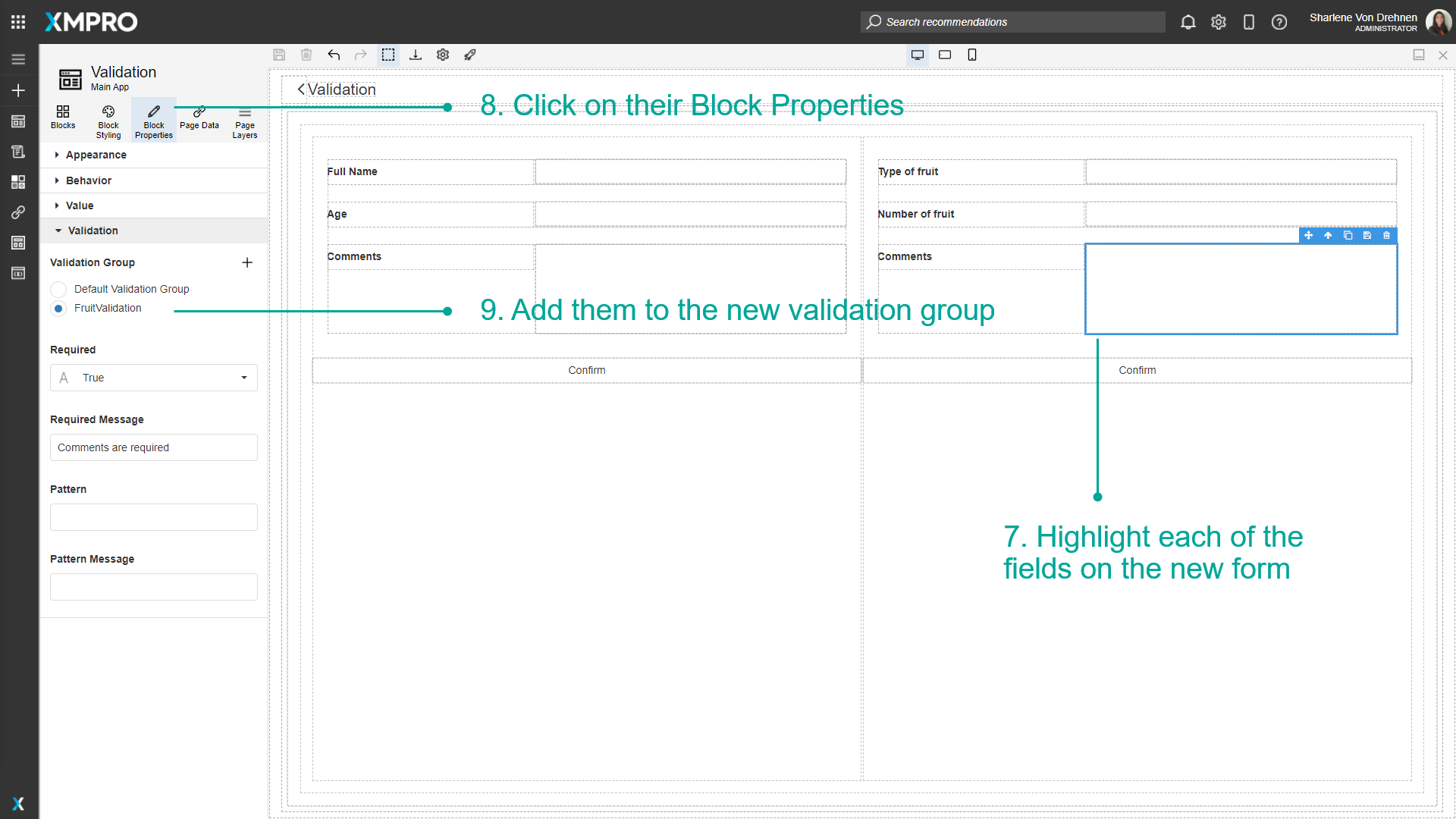Open the toolbar settings gear

pos(443,55)
